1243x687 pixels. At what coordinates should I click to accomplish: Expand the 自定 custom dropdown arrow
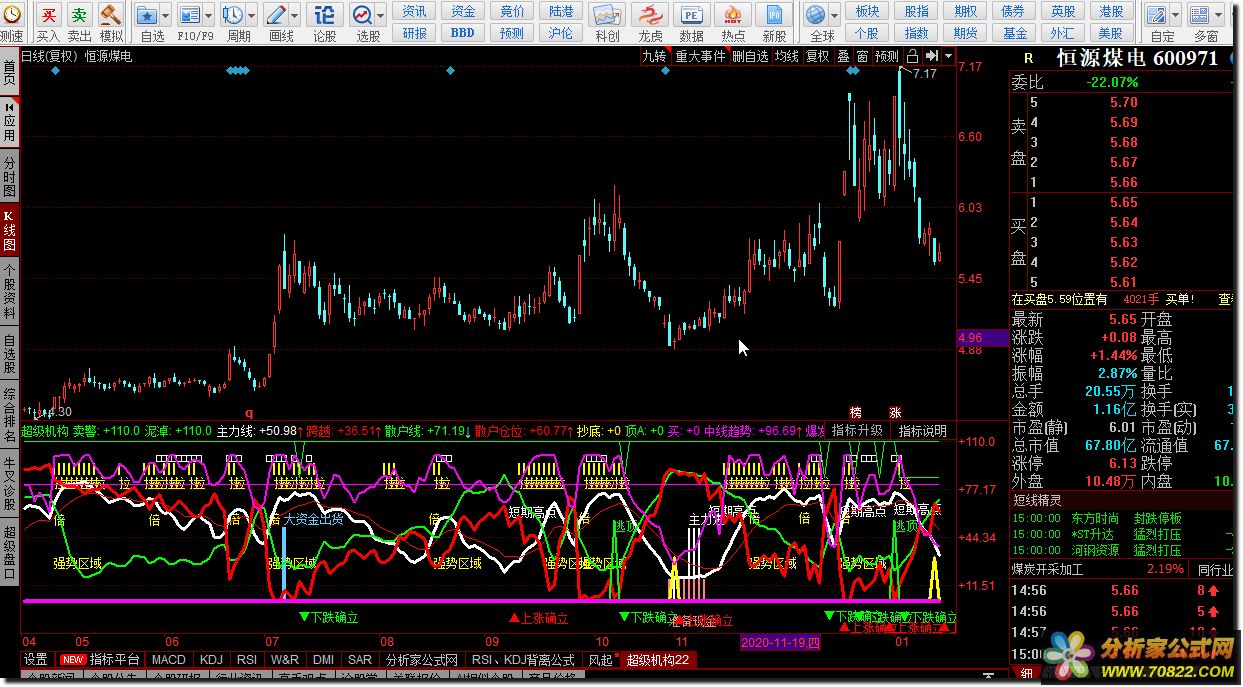pos(1175,16)
